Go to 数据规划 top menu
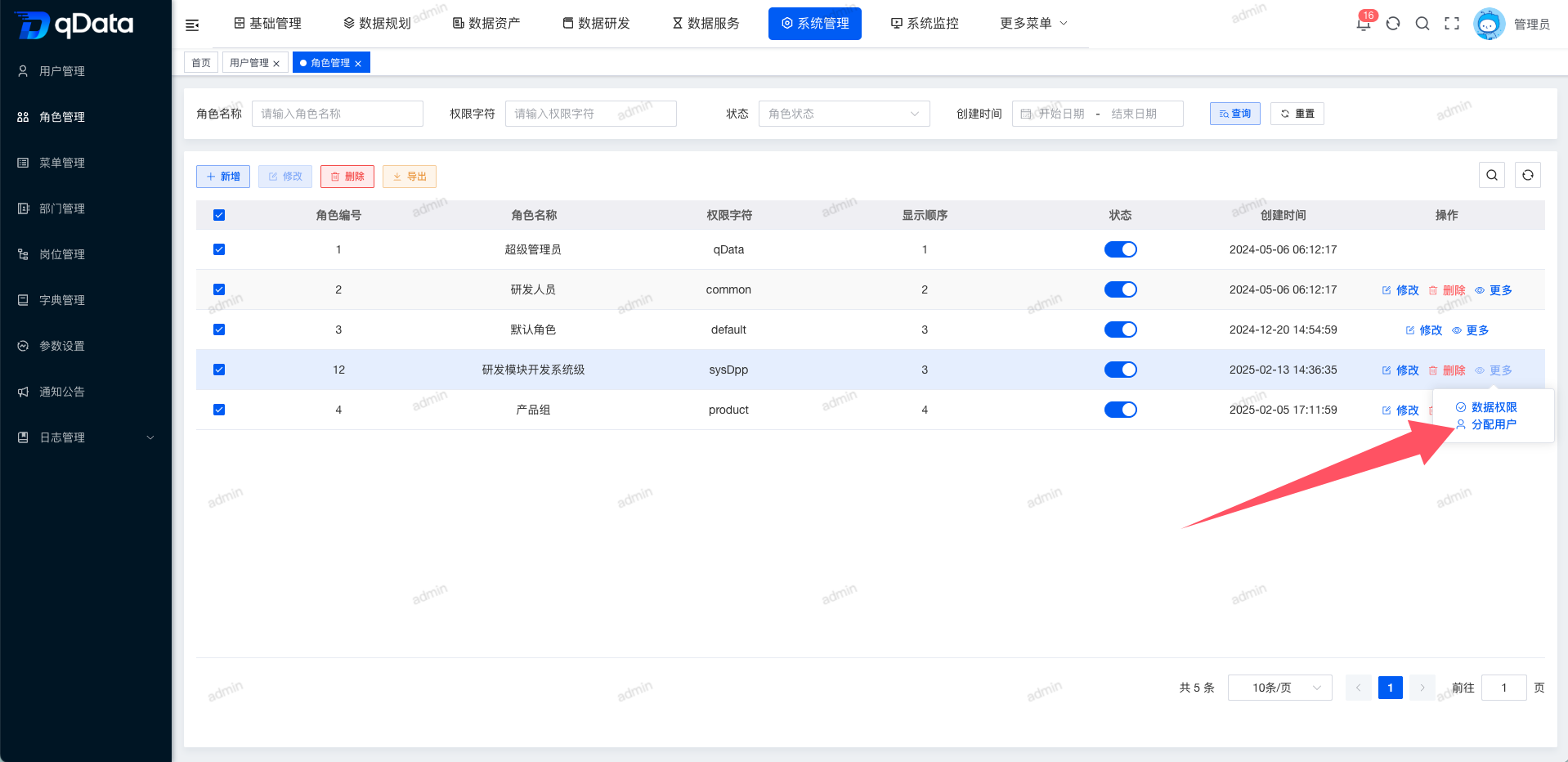 377,24
